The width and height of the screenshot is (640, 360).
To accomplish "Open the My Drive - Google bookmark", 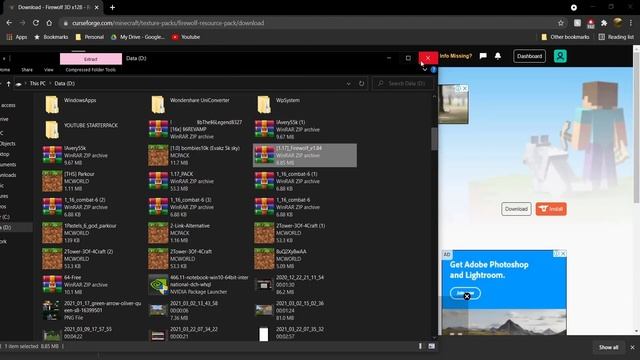I will [138, 37].
